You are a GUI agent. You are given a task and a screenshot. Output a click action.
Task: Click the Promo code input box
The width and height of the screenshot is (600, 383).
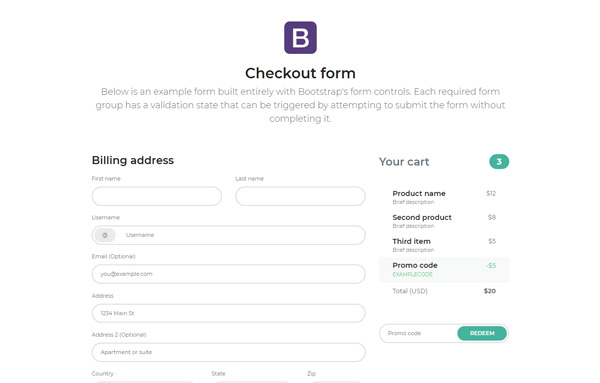[419, 333]
